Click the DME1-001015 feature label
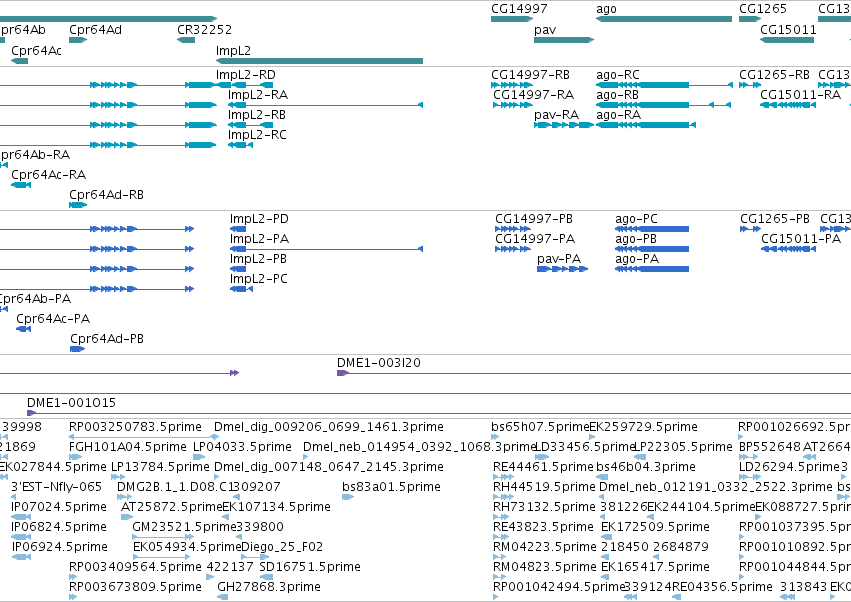 (71, 403)
